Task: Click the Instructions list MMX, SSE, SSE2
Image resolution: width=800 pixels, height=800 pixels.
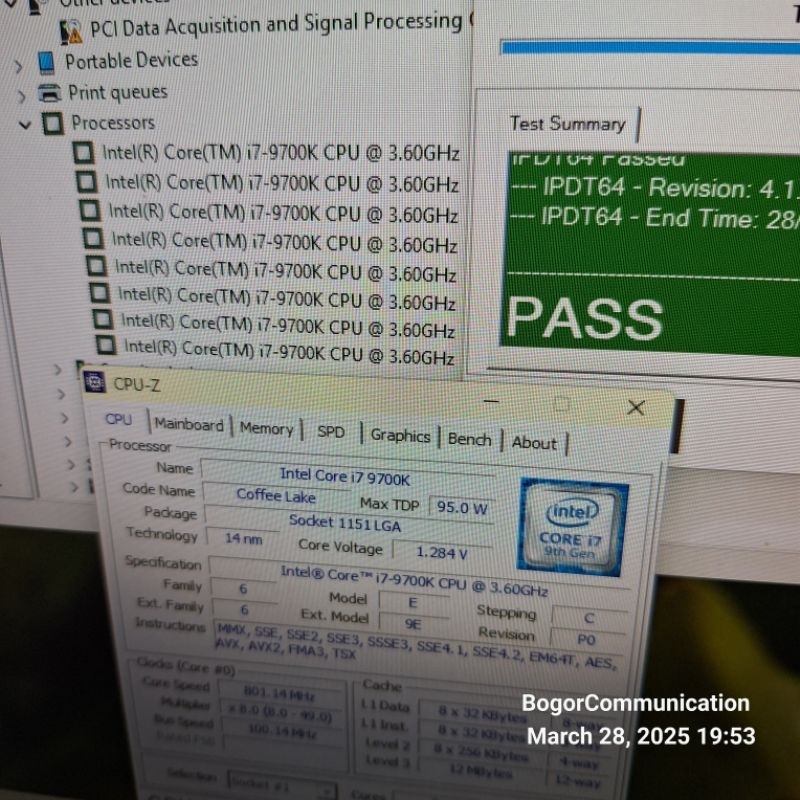Action: (417, 645)
